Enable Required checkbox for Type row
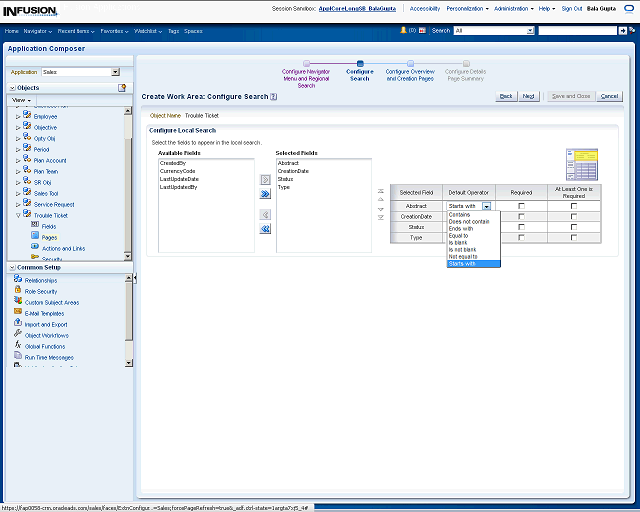Viewport: 640px width, 512px height. [521, 238]
